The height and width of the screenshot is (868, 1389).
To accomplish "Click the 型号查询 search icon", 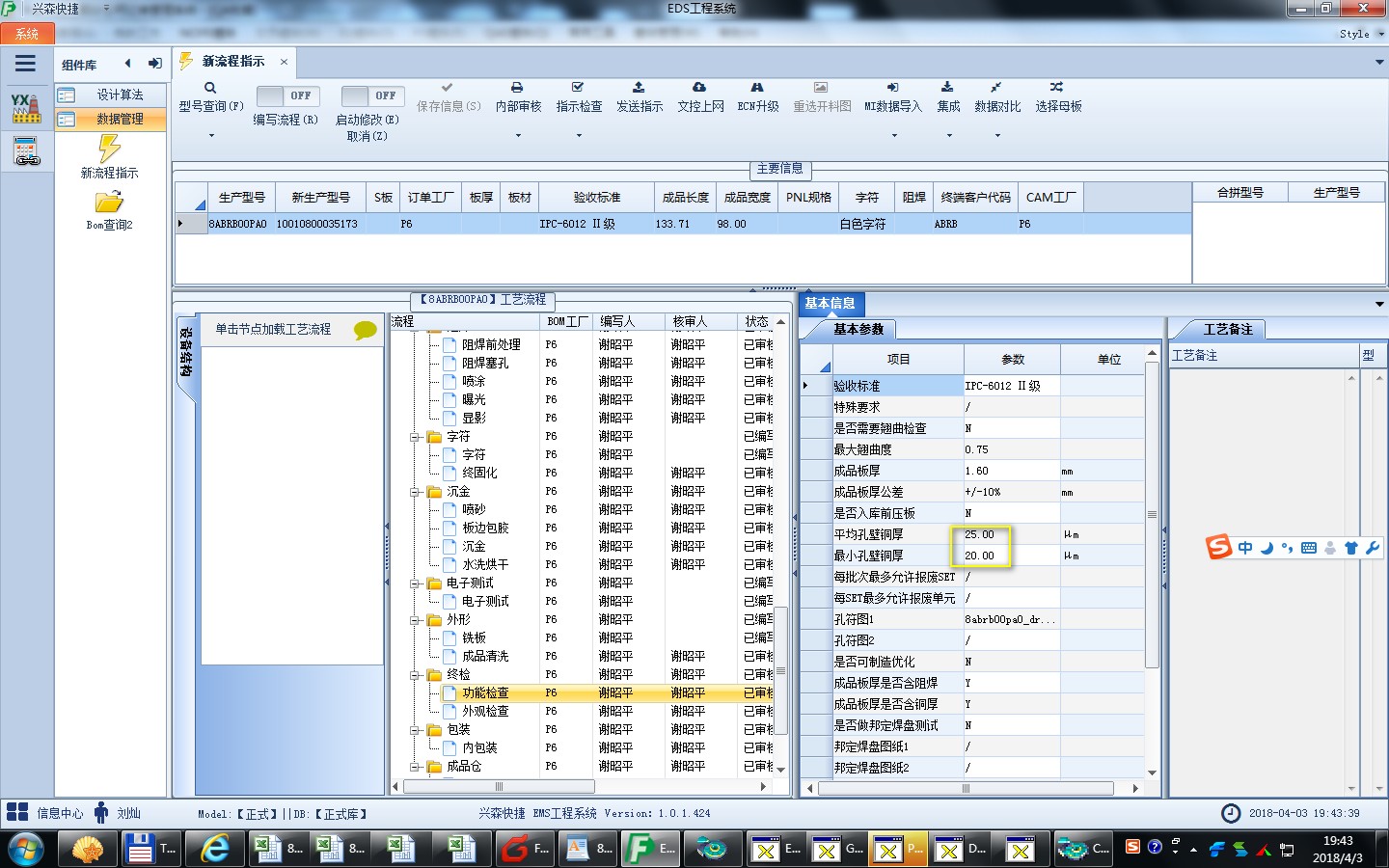I will tap(210, 88).
